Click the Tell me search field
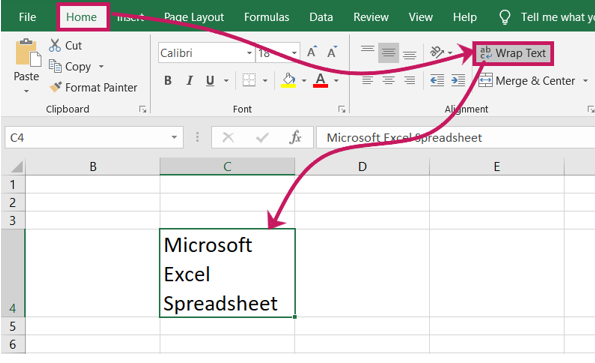Image resolution: width=595 pixels, height=363 pixels. pyautogui.click(x=557, y=17)
